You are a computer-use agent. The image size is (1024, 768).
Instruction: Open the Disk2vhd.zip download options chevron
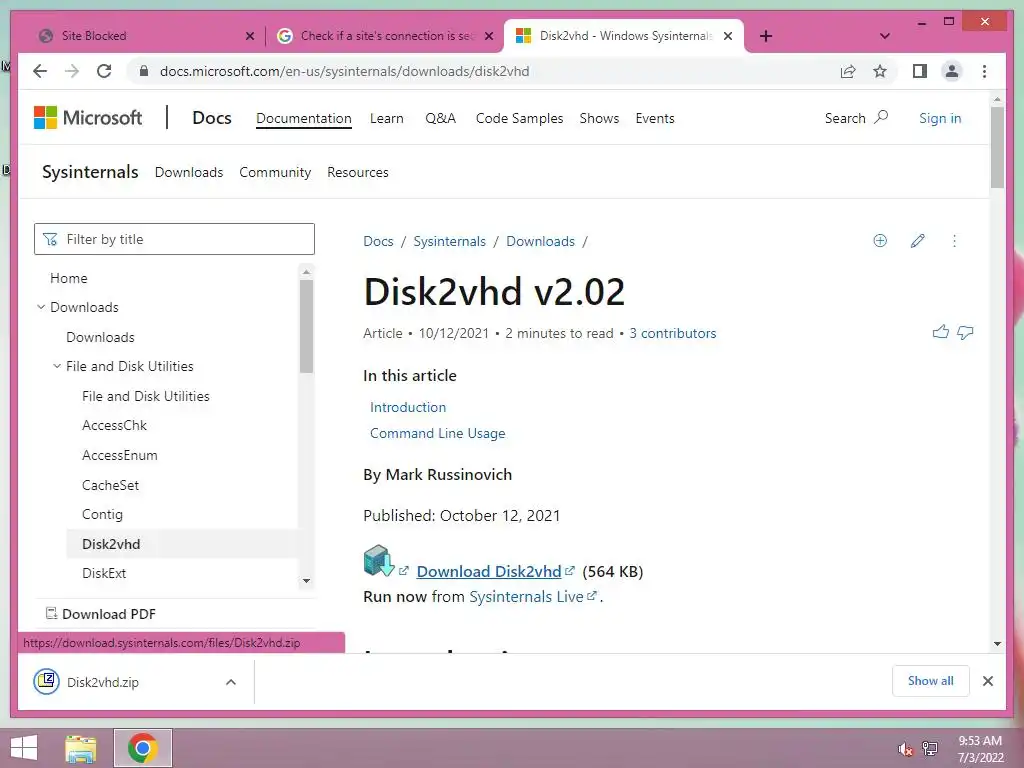(x=231, y=682)
